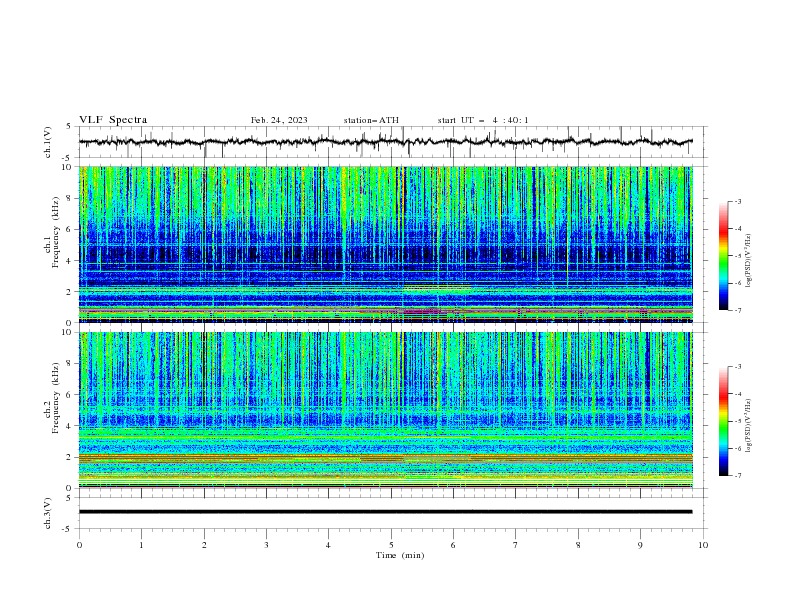Click the "station=ATH" label
Image resolution: width=792 pixels, height=612 pixels.
click(x=371, y=120)
